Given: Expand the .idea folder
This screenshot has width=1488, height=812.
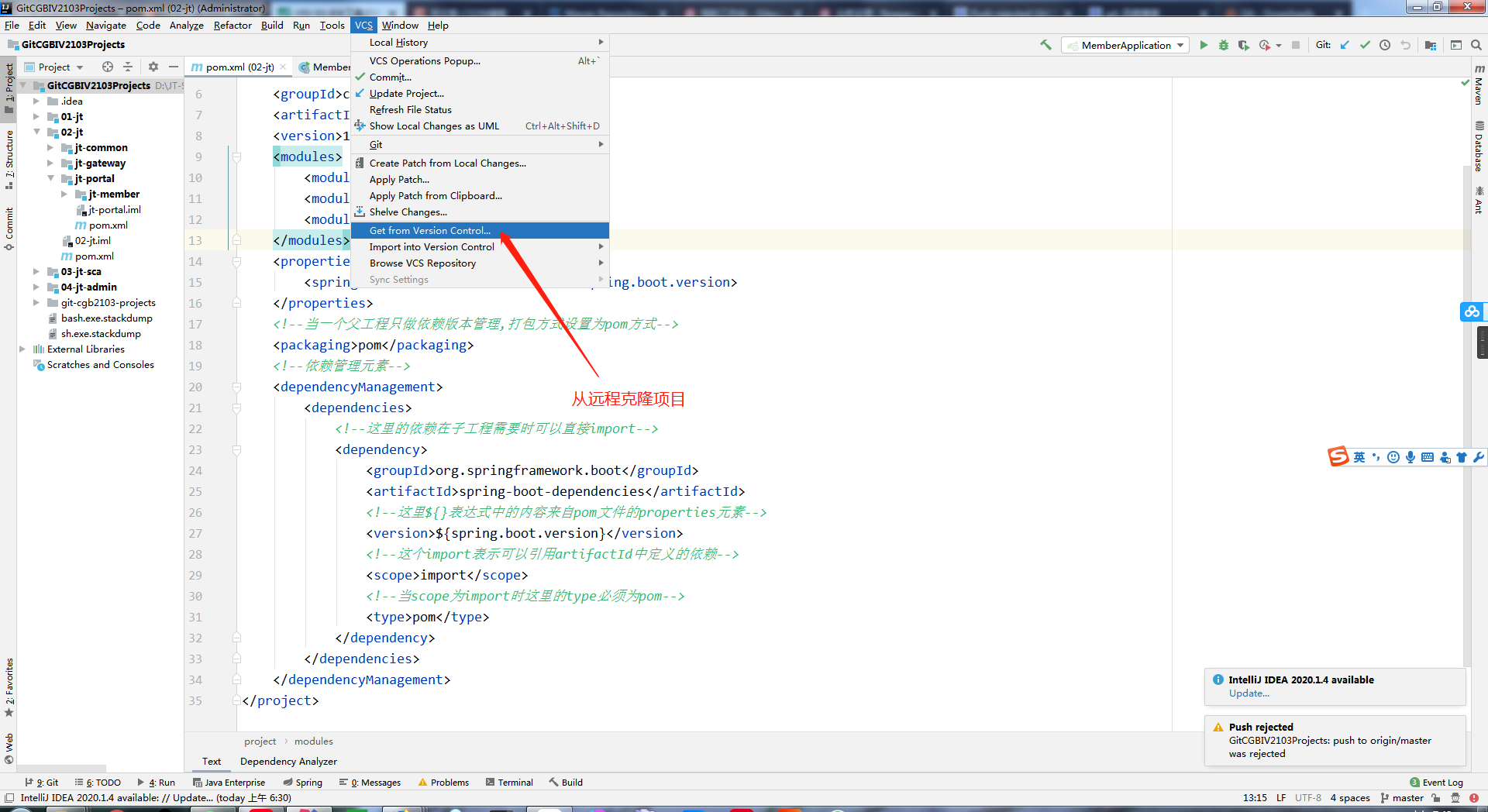Looking at the screenshot, I should pos(36,101).
